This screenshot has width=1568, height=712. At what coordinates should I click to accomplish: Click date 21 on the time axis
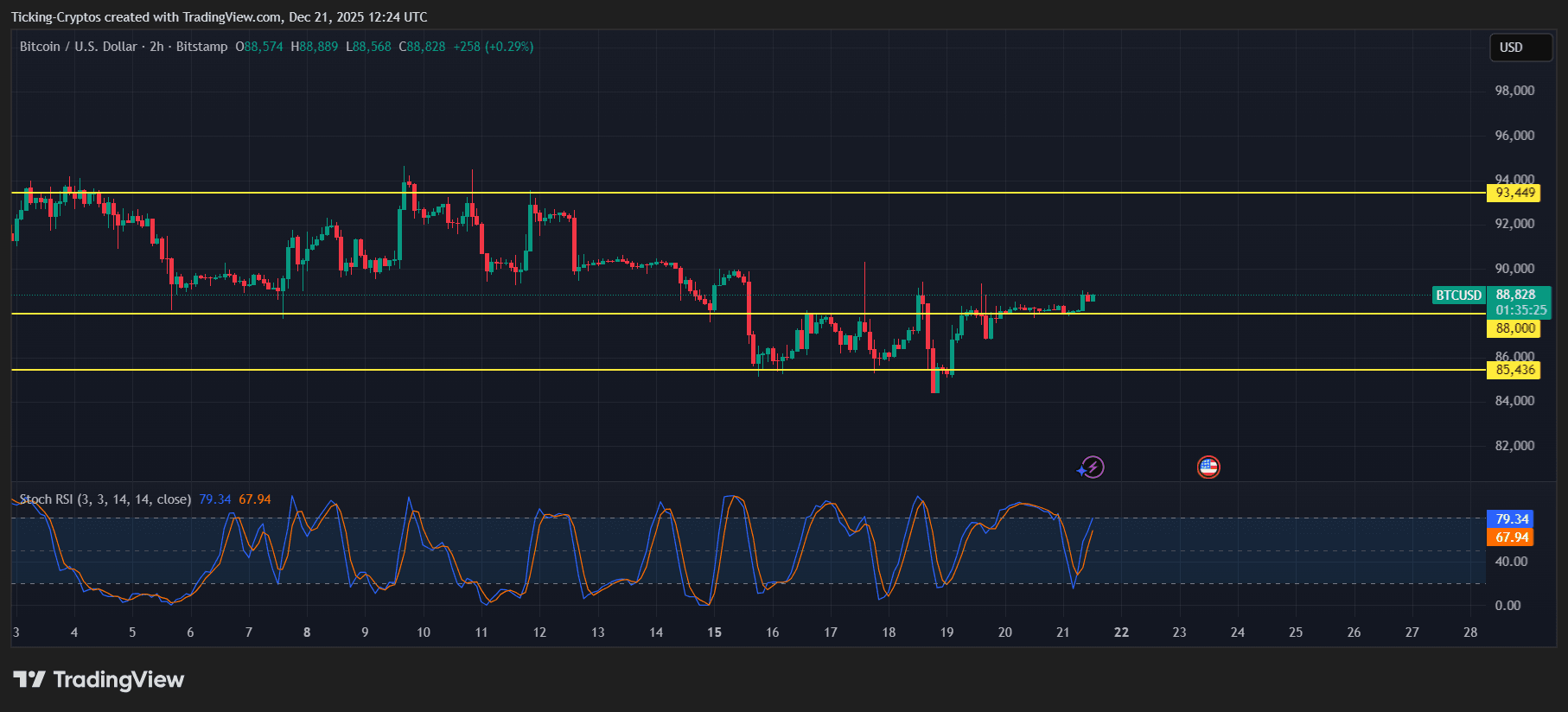[x=1063, y=633]
